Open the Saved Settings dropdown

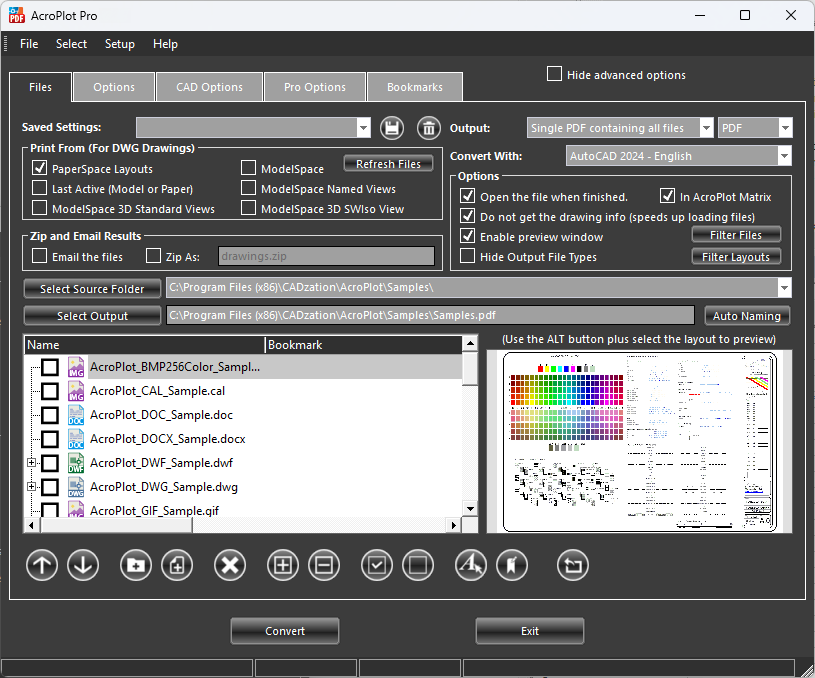363,128
